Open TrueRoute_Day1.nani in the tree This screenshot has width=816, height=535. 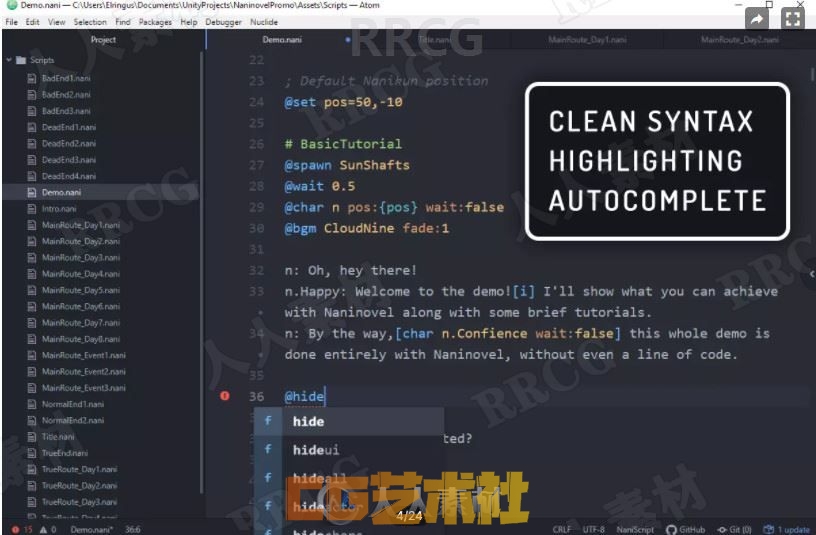pos(79,469)
